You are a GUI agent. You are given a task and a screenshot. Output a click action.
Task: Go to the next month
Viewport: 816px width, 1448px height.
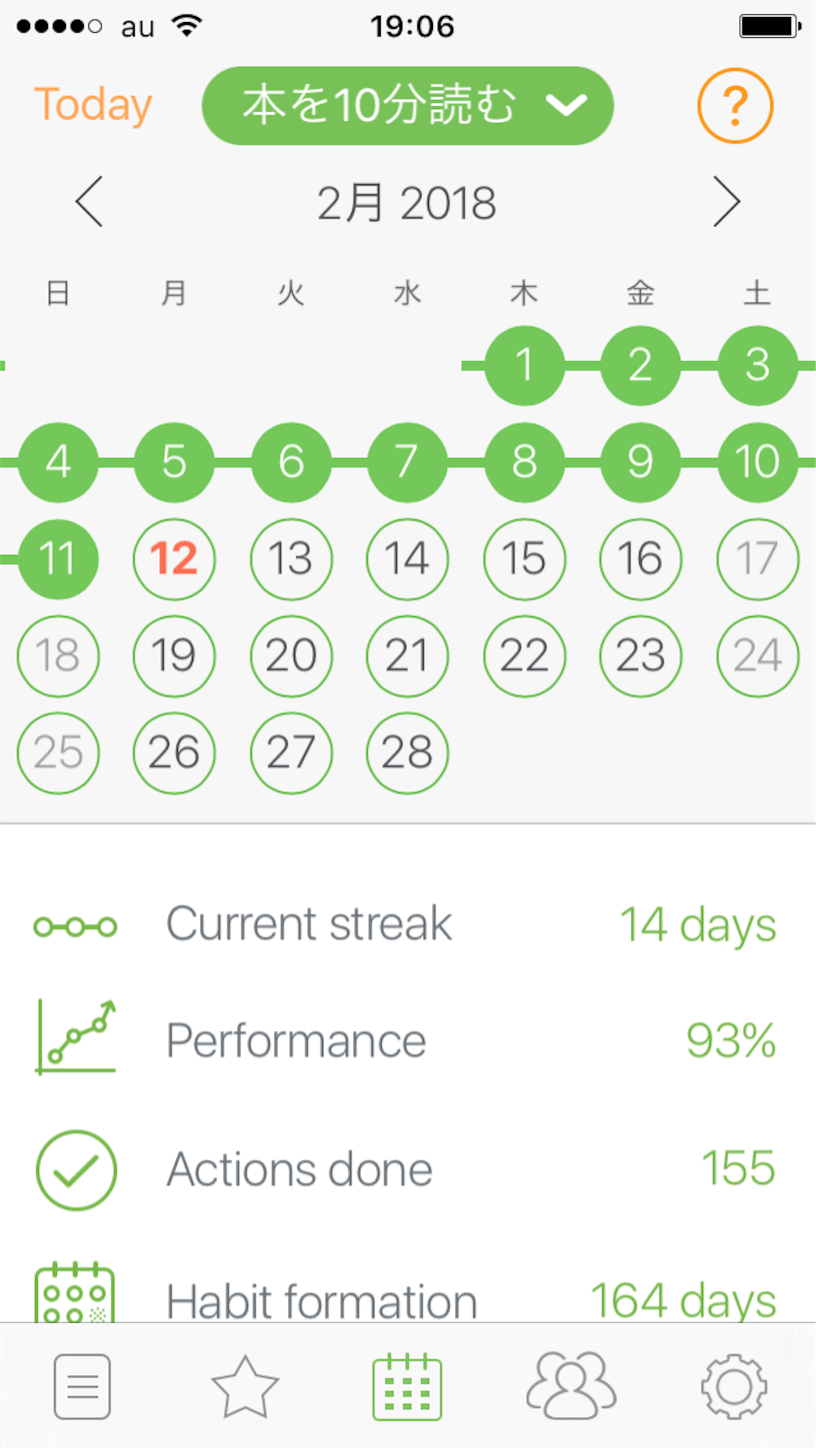(x=727, y=203)
